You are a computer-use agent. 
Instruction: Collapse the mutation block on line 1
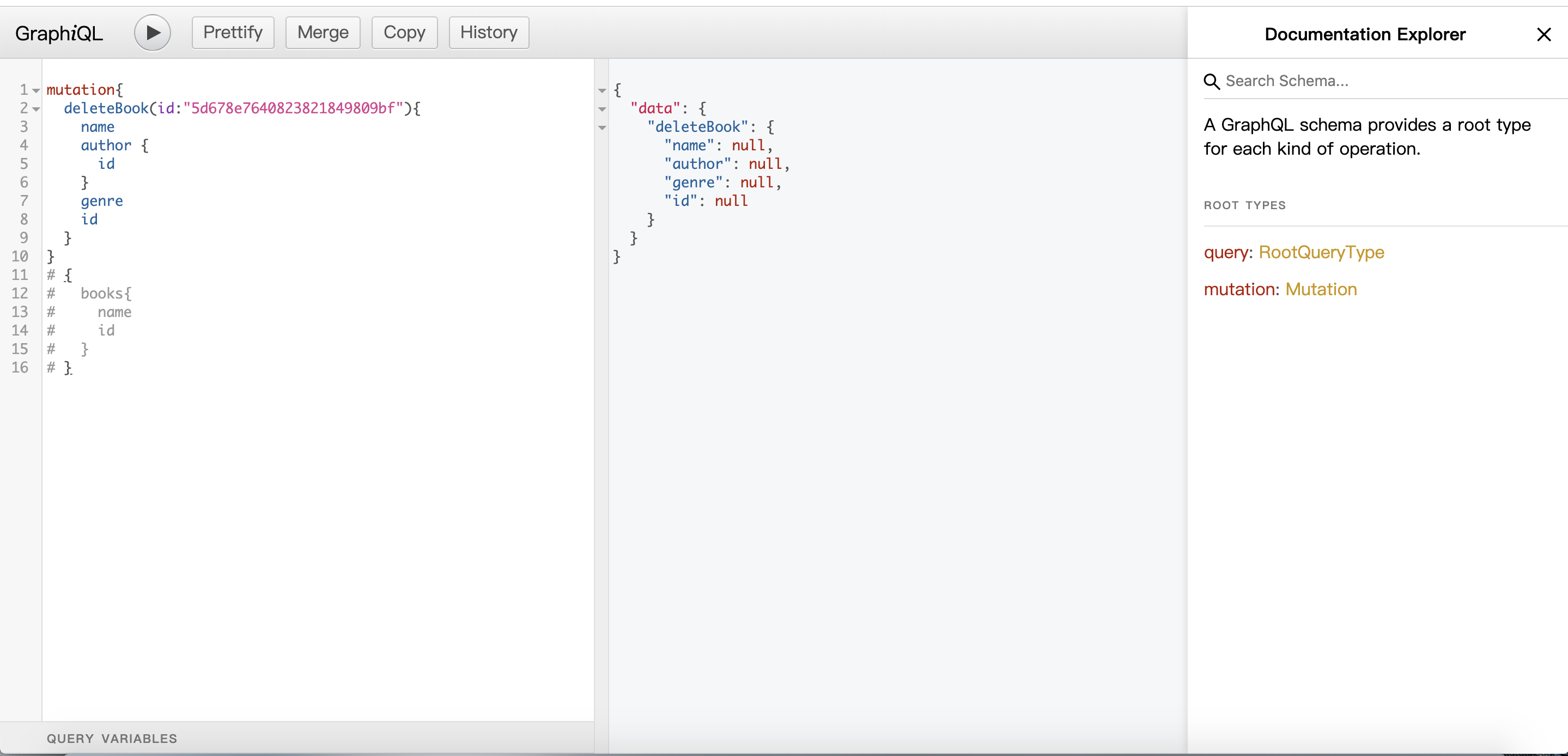(36, 91)
